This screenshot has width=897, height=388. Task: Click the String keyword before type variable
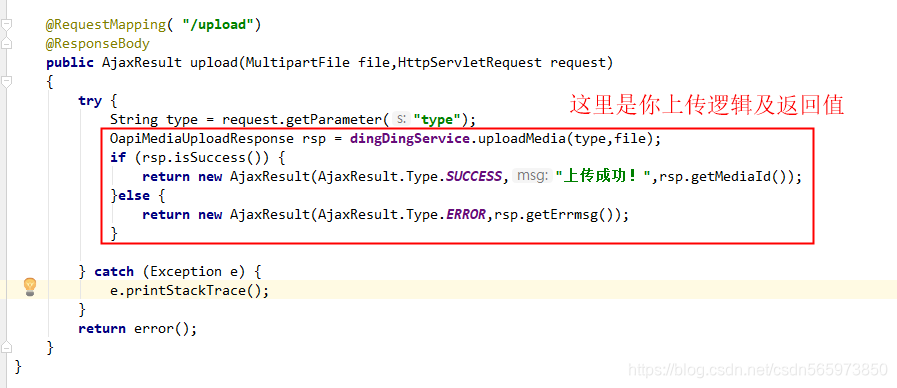[x=134, y=120]
